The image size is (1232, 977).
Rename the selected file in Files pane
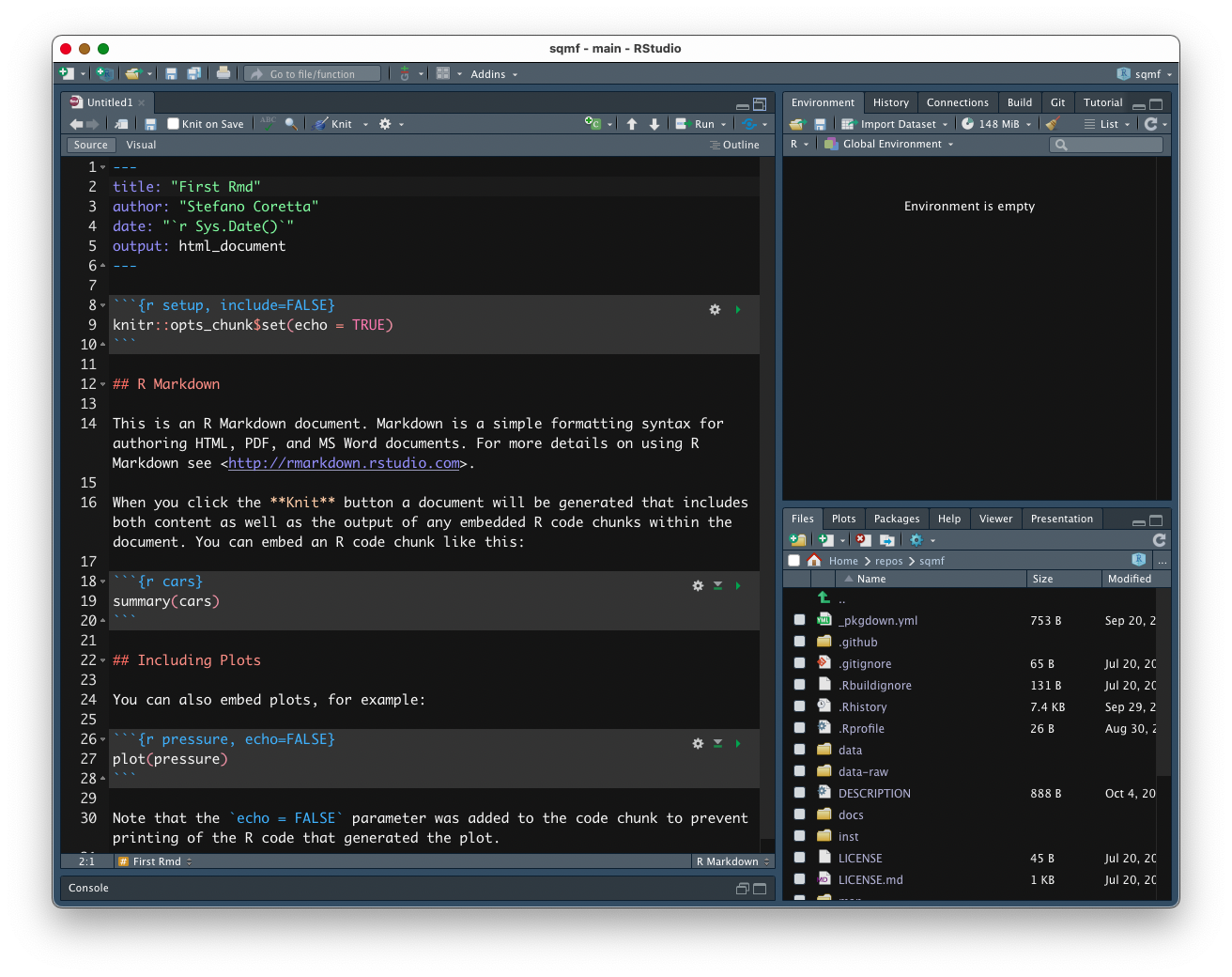click(886, 540)
